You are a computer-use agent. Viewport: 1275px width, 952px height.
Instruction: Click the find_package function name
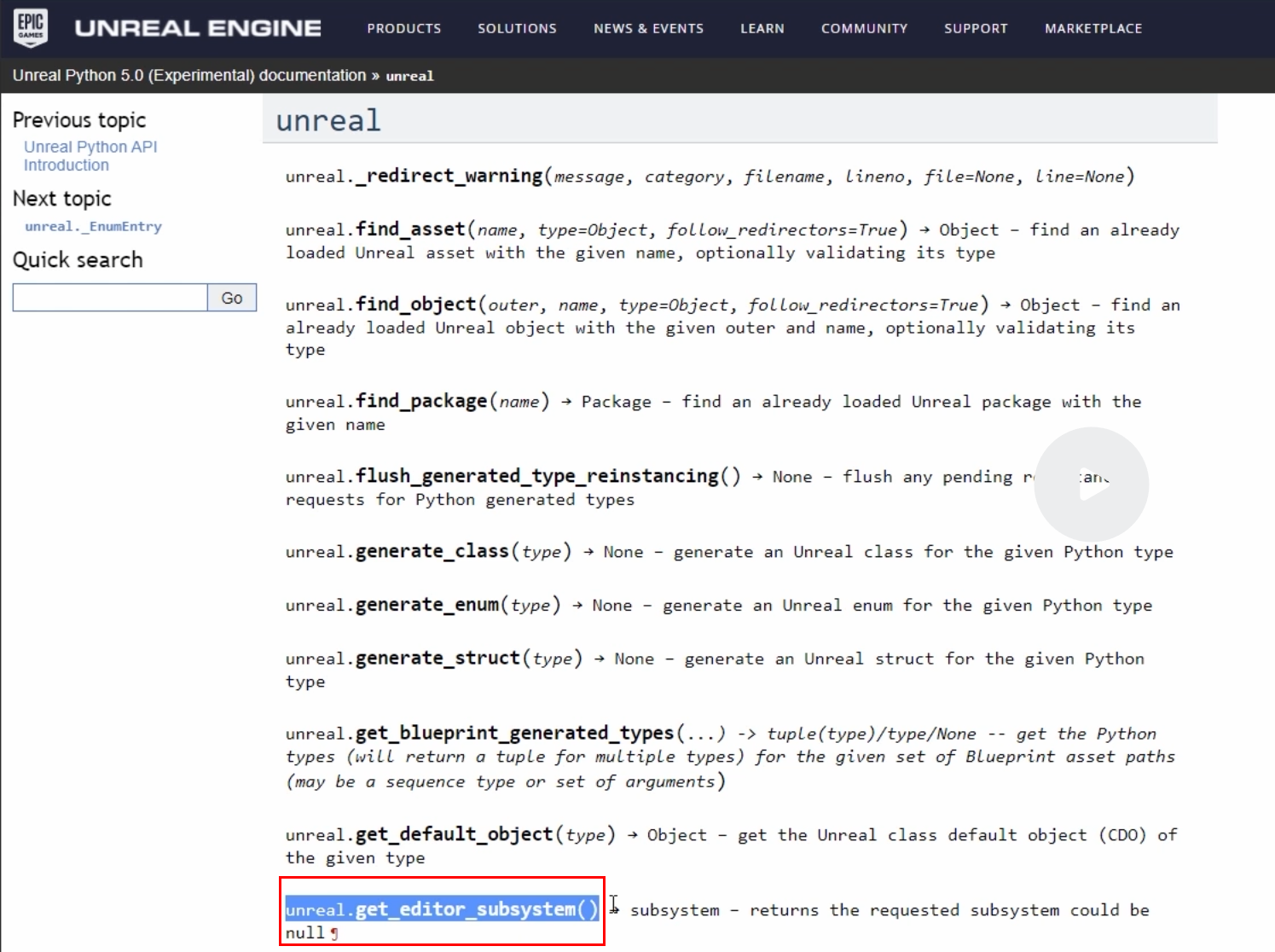[x=421, y=400]
